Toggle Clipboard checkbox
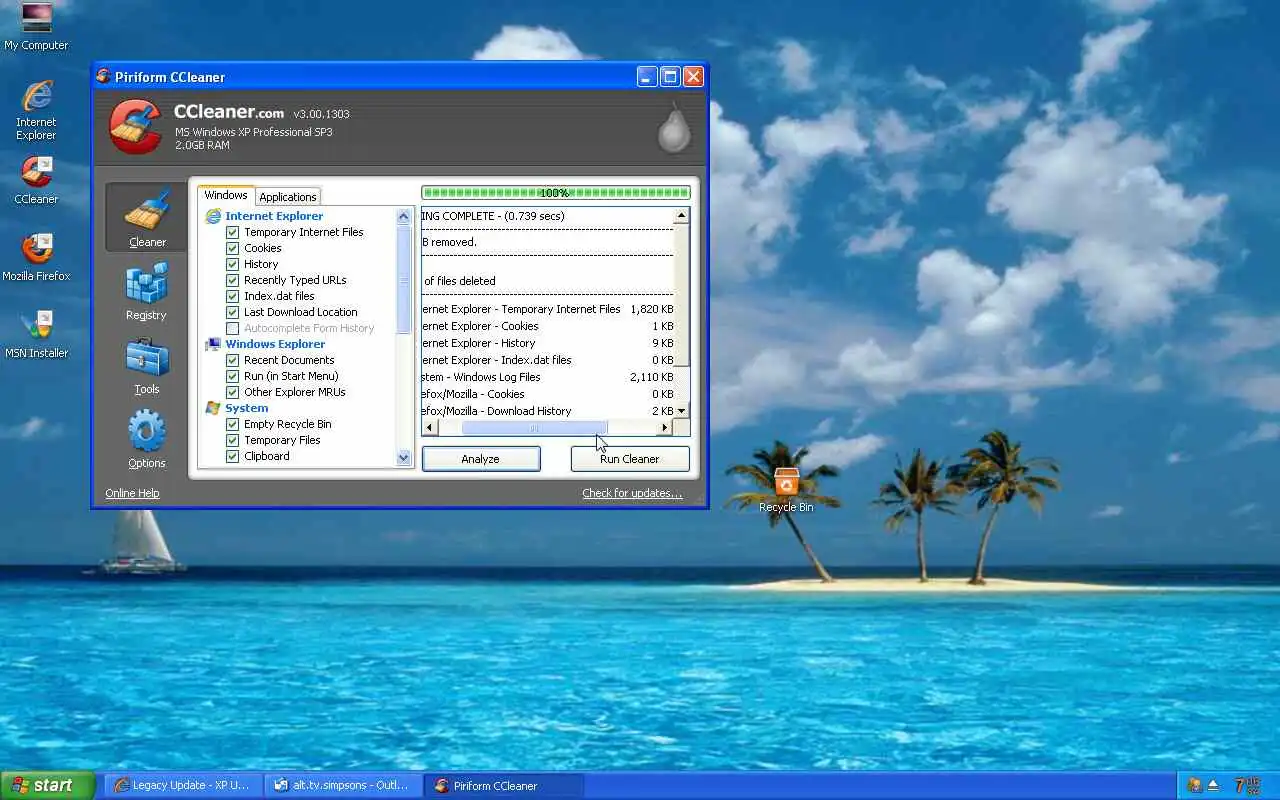This screenshot has height=800, width=1280. pyautogui.click(x=232, y=456)
